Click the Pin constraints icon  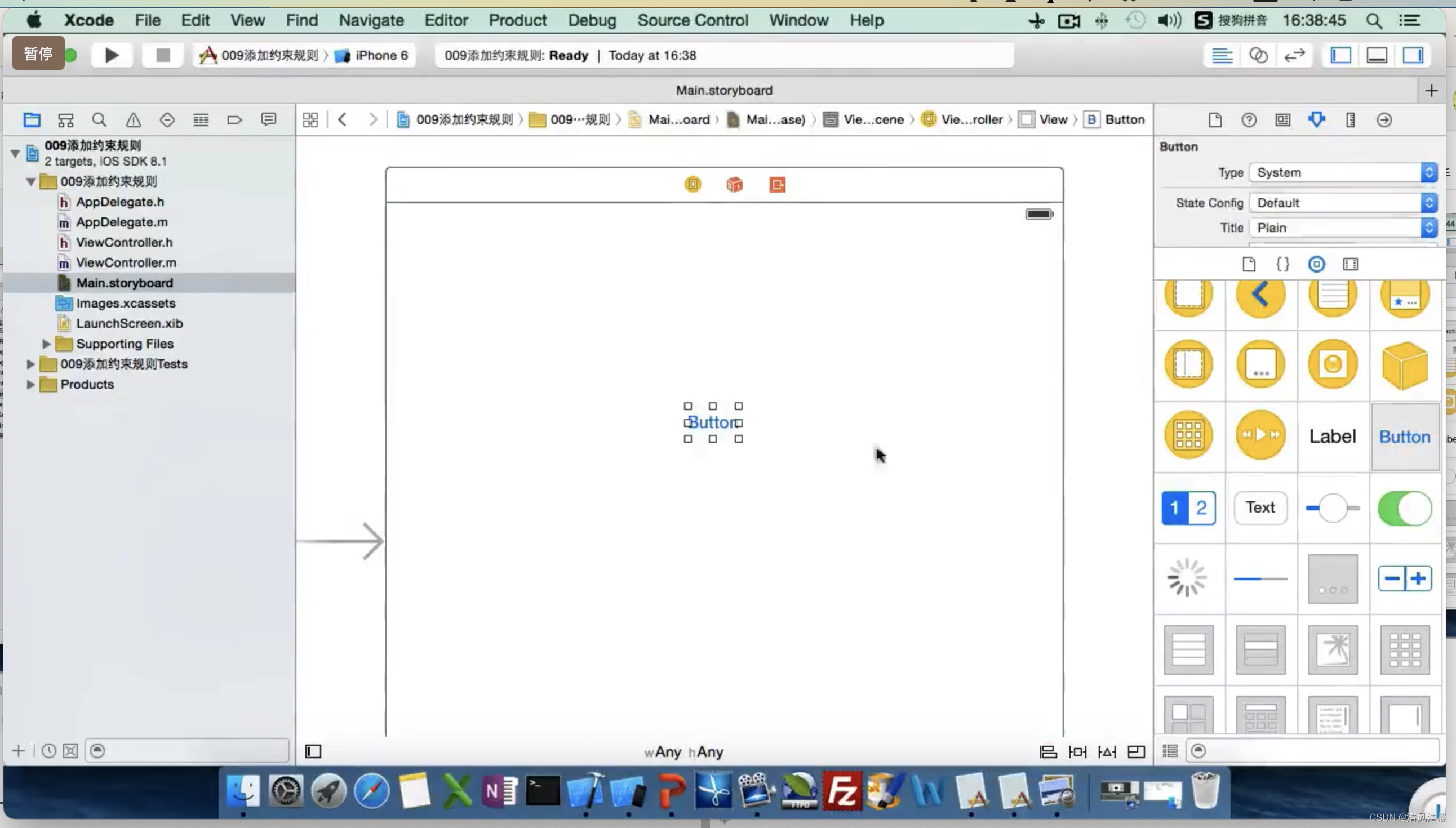(1077, 752)
